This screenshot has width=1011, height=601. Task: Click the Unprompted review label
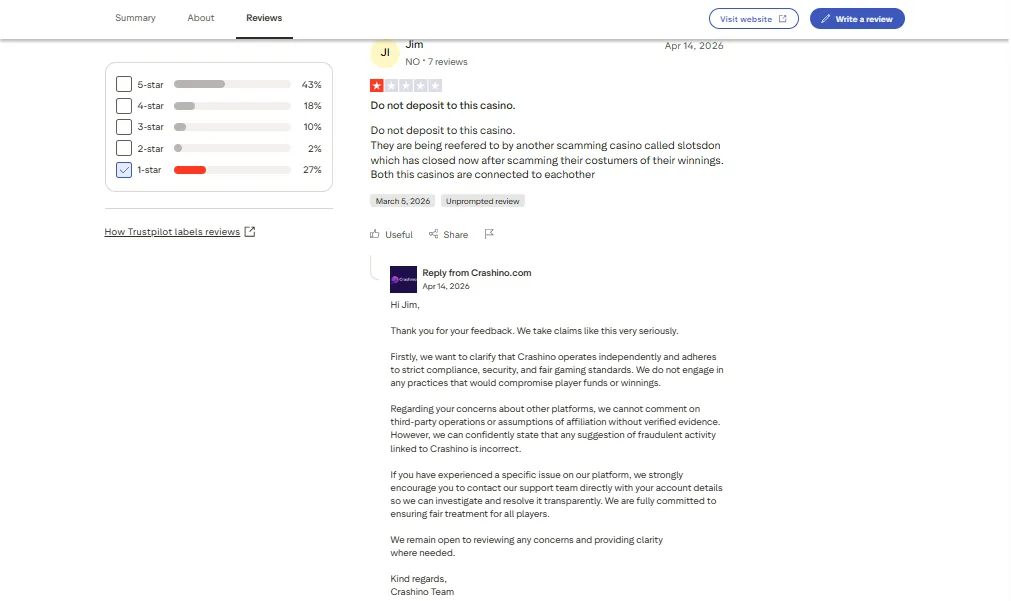482,201
